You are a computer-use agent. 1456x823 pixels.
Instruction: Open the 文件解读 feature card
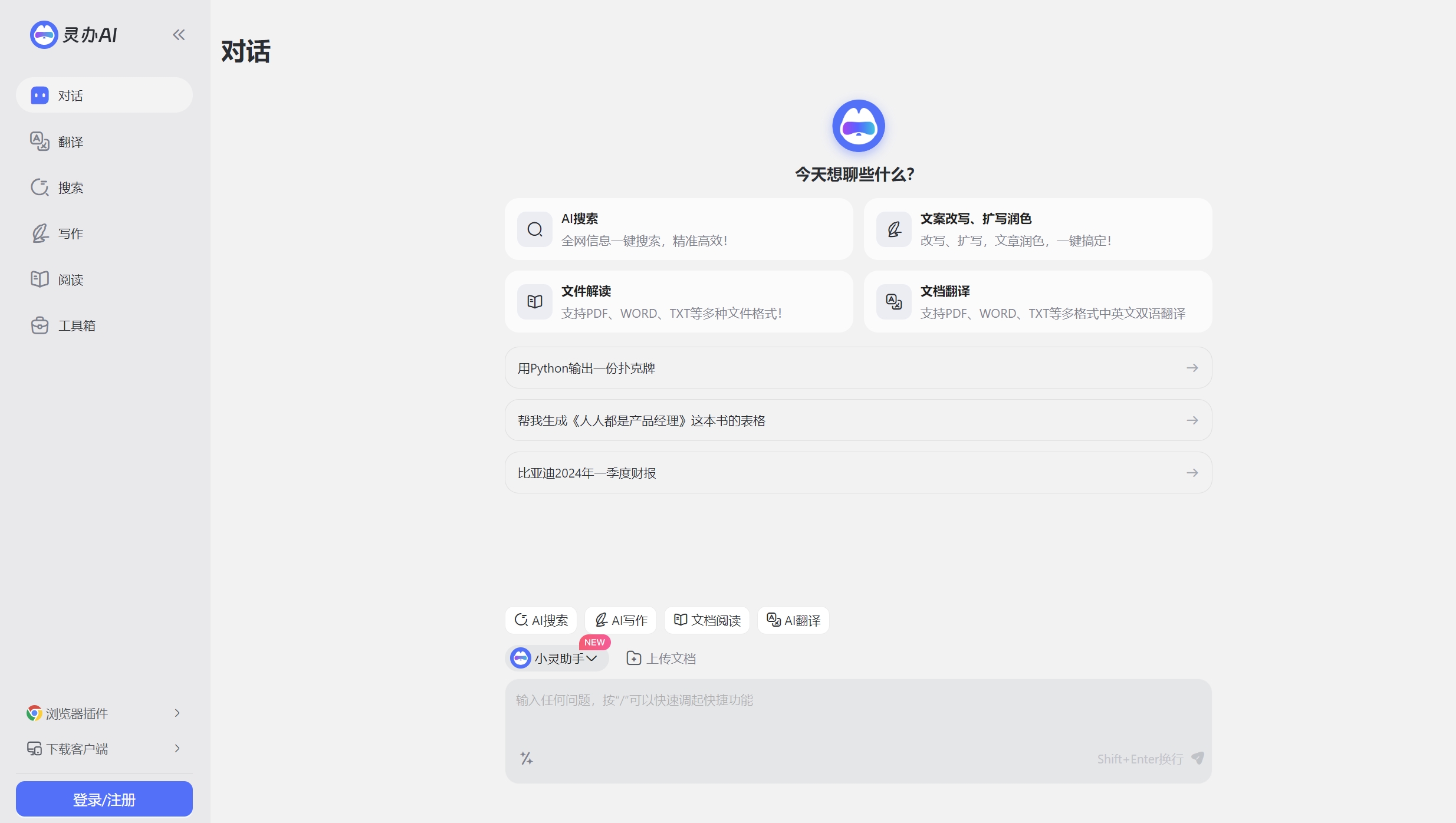click(x=679, y=302)
